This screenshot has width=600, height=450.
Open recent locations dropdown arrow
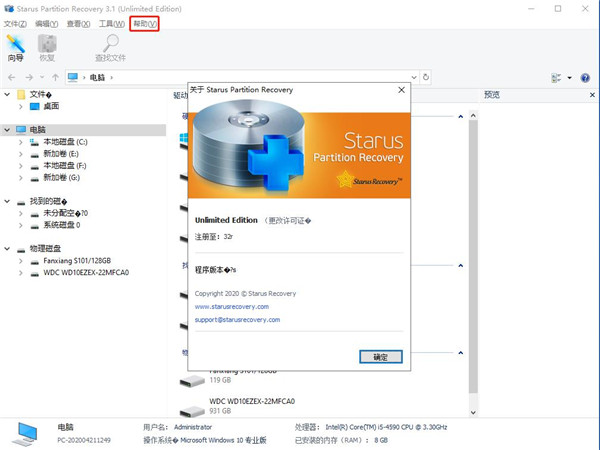pos(42,77)
